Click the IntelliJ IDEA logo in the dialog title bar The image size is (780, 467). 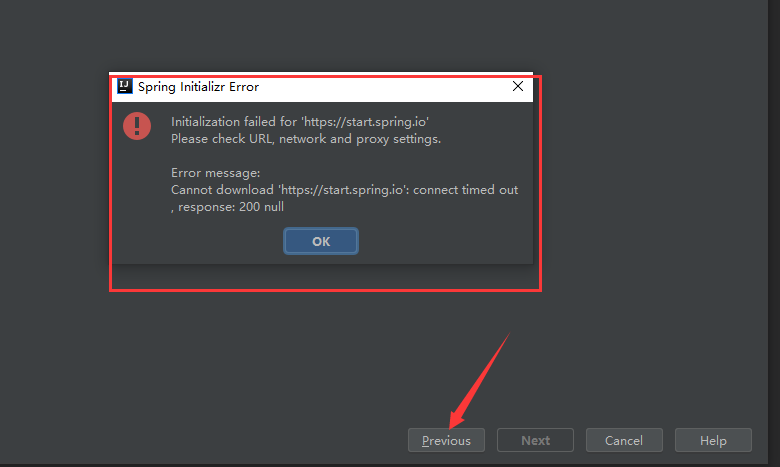click(x=124, y=87)
